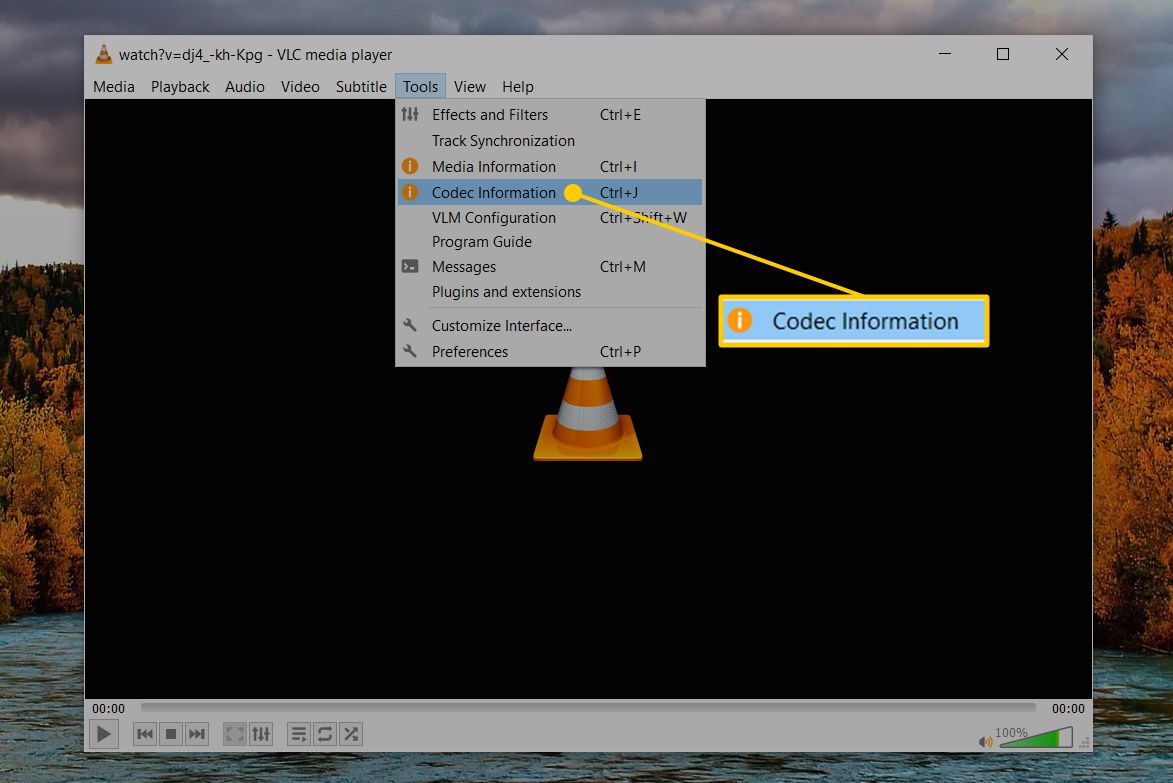
Task: Select Codec Information in Tools menu
Action: (550, 192)
